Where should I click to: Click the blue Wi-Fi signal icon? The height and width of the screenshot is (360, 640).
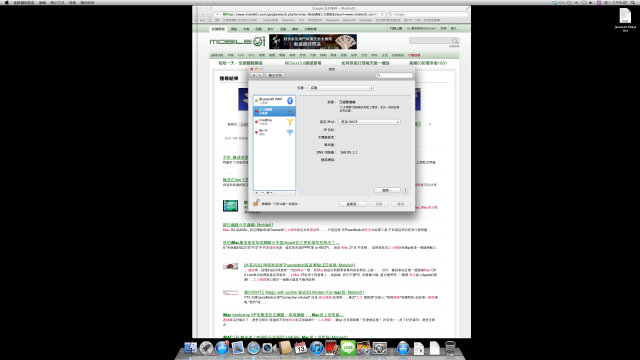click(290, 132)
